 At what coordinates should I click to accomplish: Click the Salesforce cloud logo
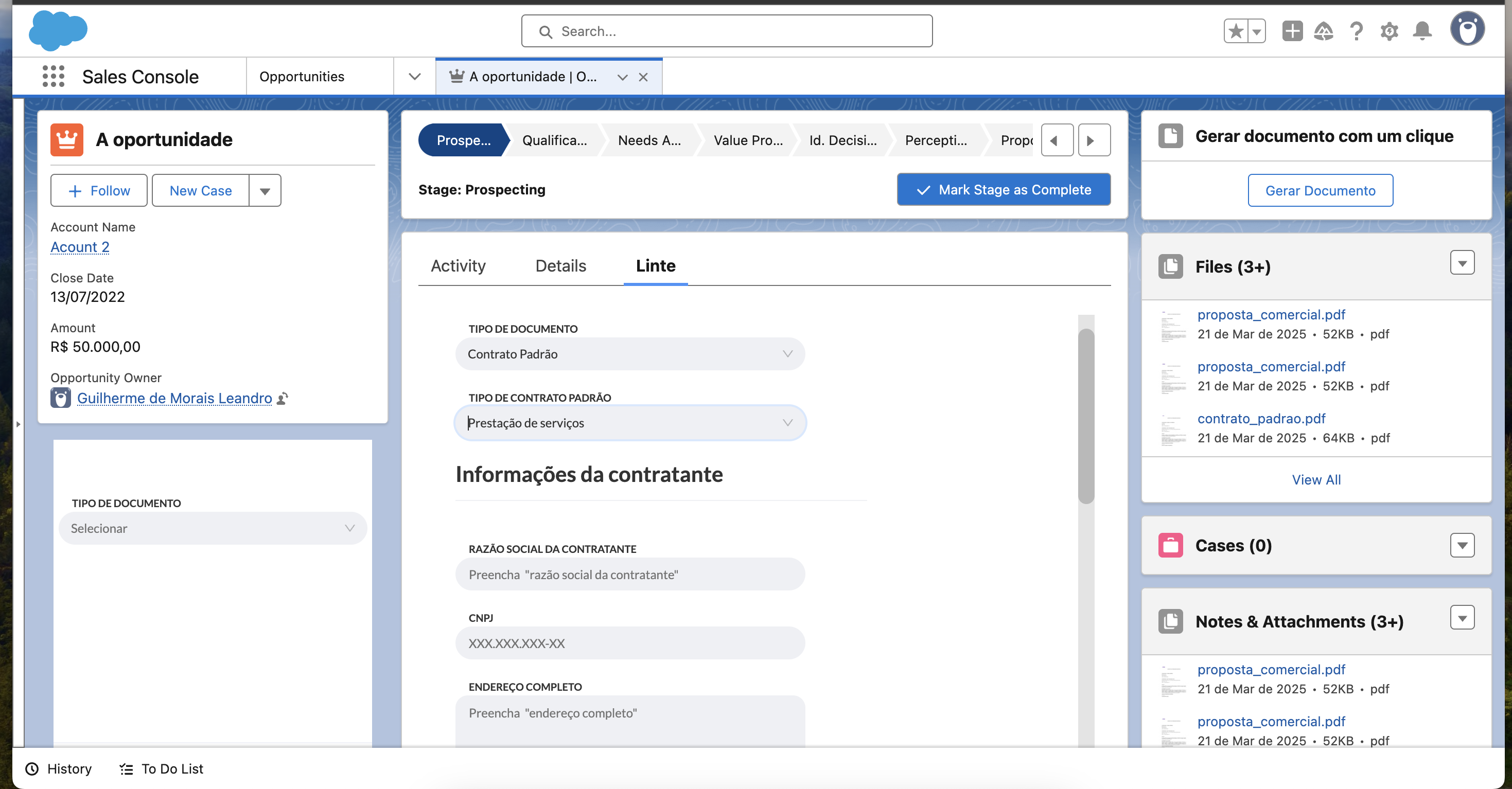point(58,30)
